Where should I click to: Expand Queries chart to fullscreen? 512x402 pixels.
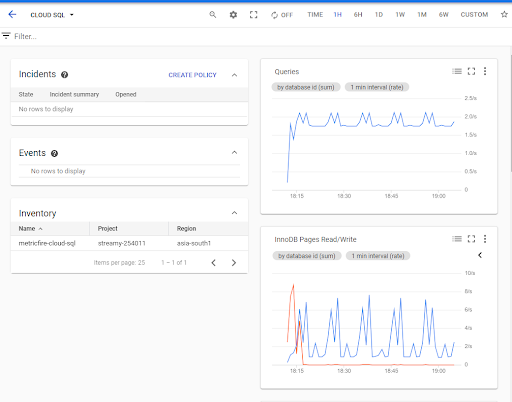(471, 71)
